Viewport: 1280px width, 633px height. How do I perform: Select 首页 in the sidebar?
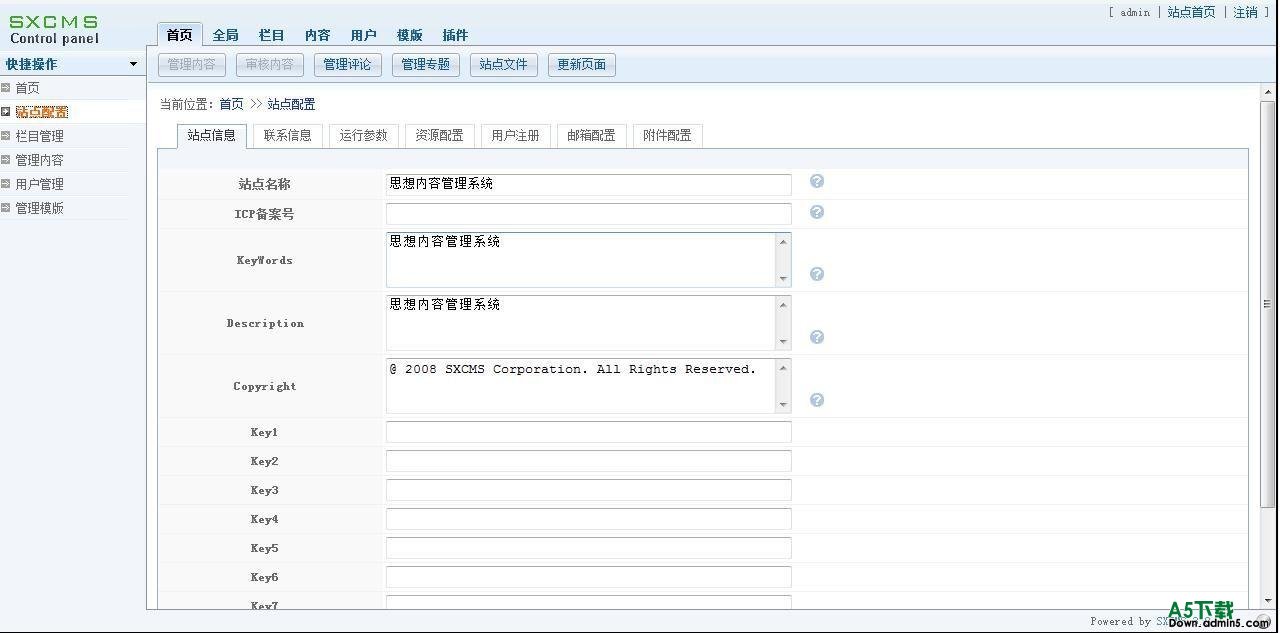[27, 88]
